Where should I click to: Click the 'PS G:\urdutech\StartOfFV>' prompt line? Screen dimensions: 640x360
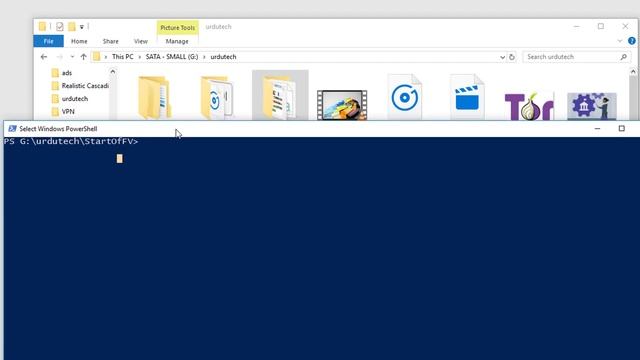click(71, 141)
